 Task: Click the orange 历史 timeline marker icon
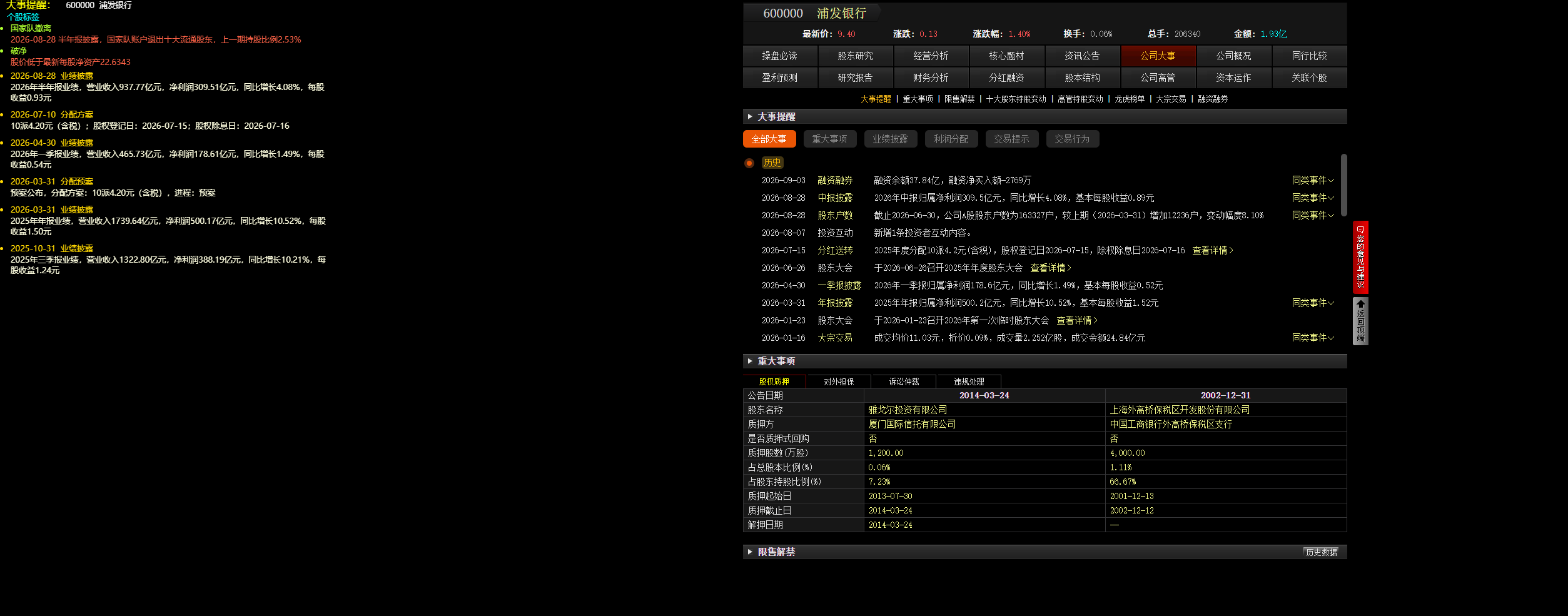(x=749, y=163)
